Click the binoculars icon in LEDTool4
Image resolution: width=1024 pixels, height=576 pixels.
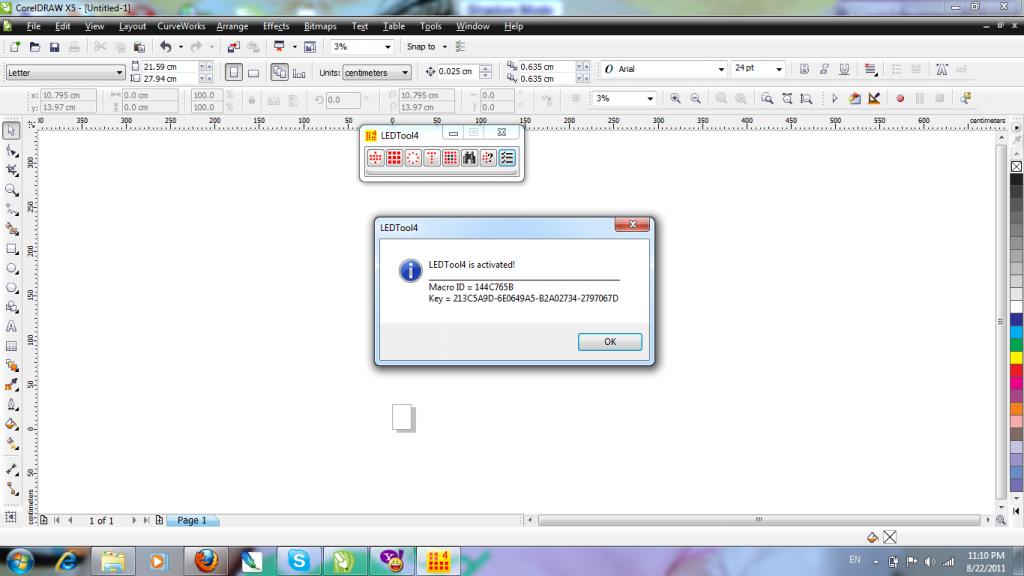[x=470, y=157]
